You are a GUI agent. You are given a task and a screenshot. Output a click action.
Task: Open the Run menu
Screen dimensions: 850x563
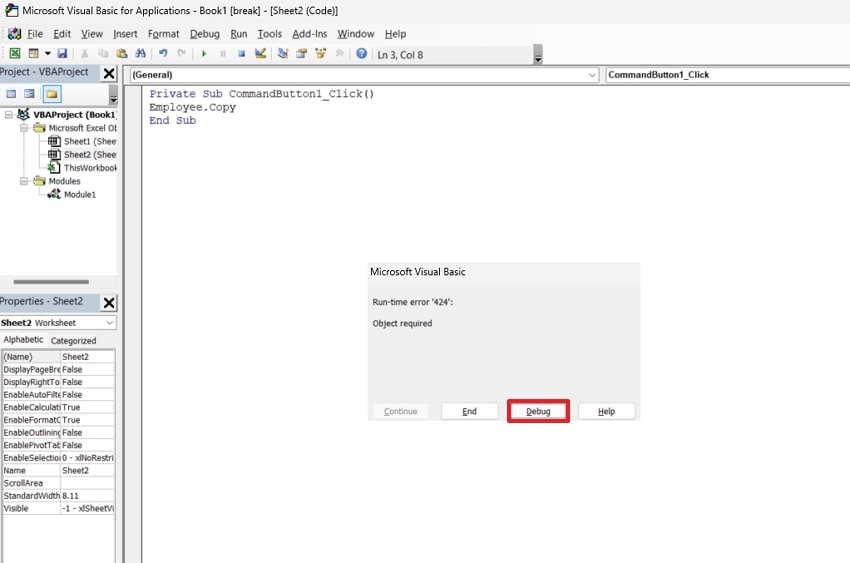(239, 34)
